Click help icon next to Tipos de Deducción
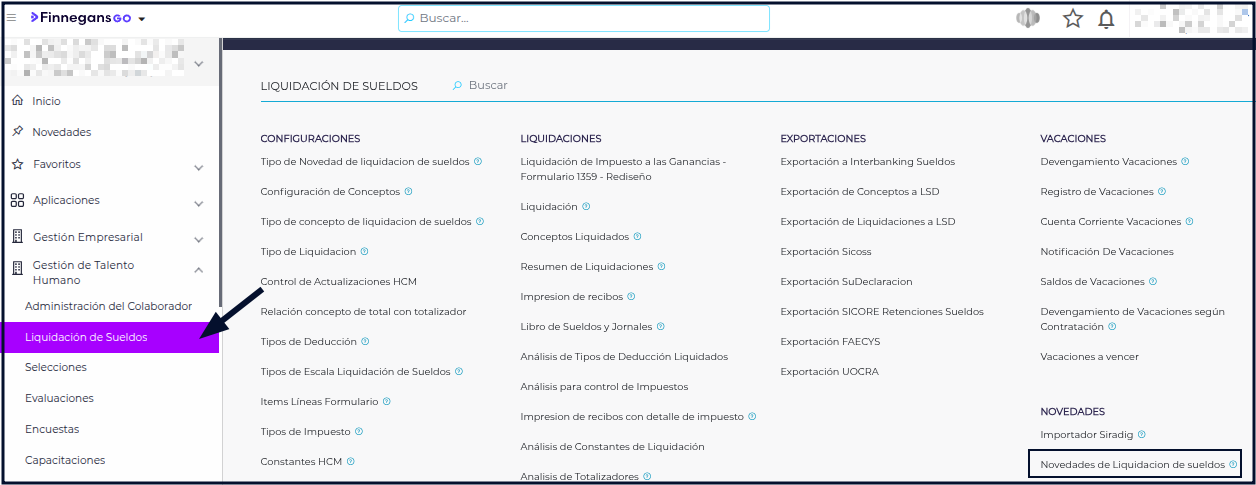The height and width of the screenshot is (485, 1256). (x=365, y=341)
